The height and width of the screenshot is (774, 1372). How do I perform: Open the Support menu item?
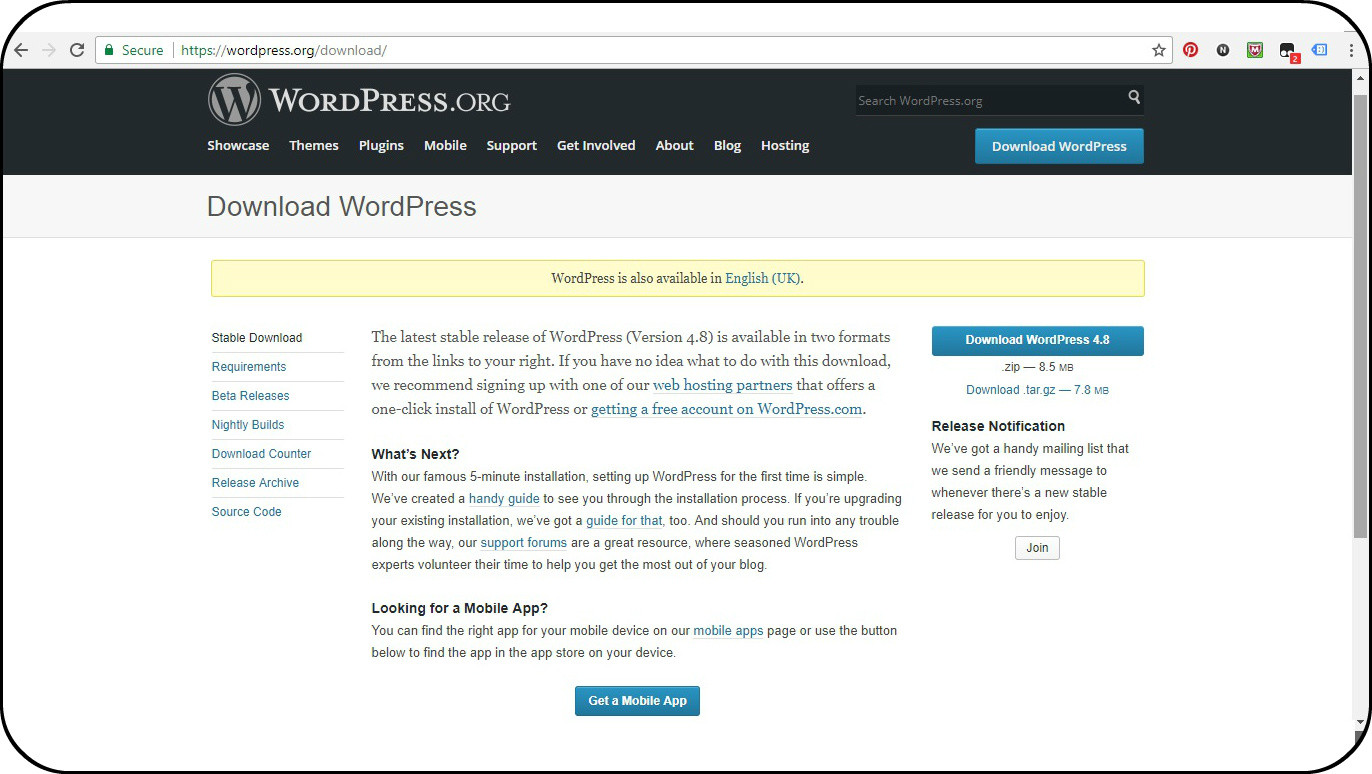[512, 145]
